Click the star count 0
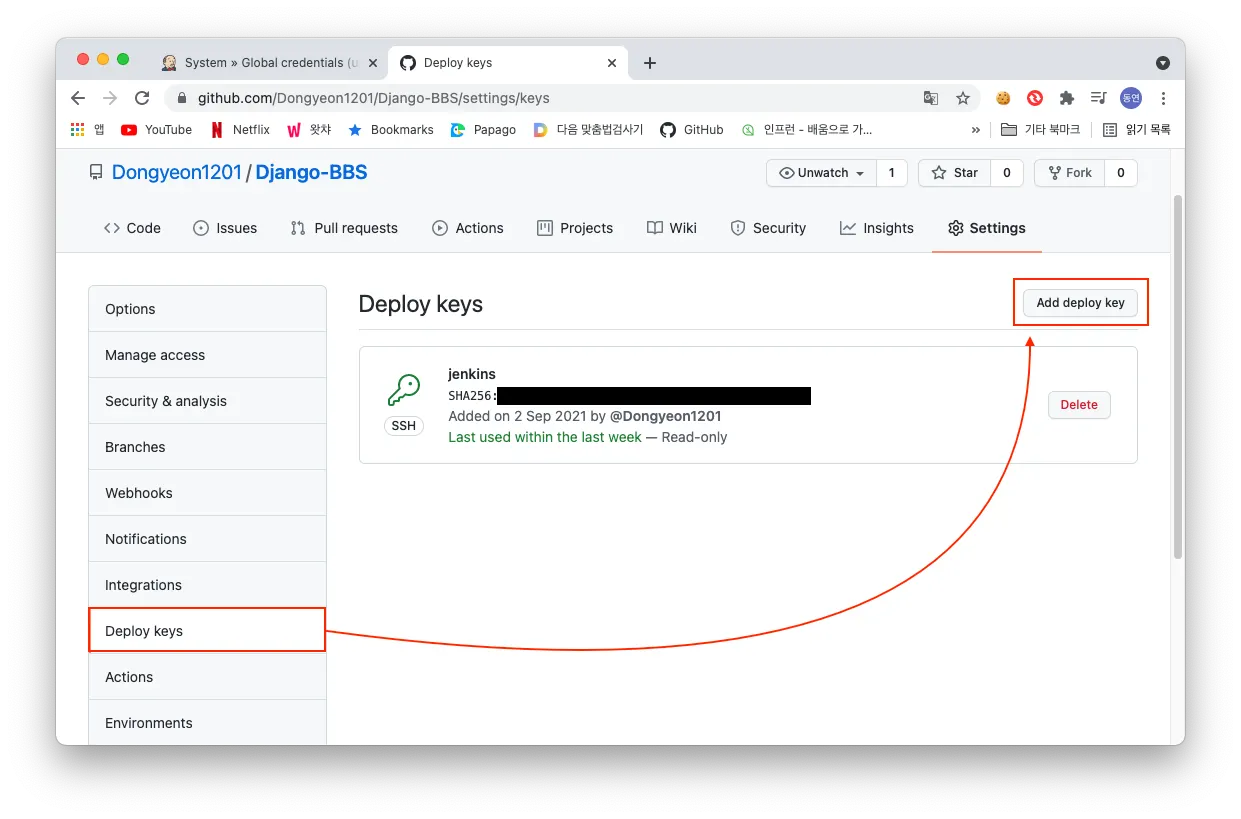Viewport: 1241px width, 819px height. pos(1006,173)
